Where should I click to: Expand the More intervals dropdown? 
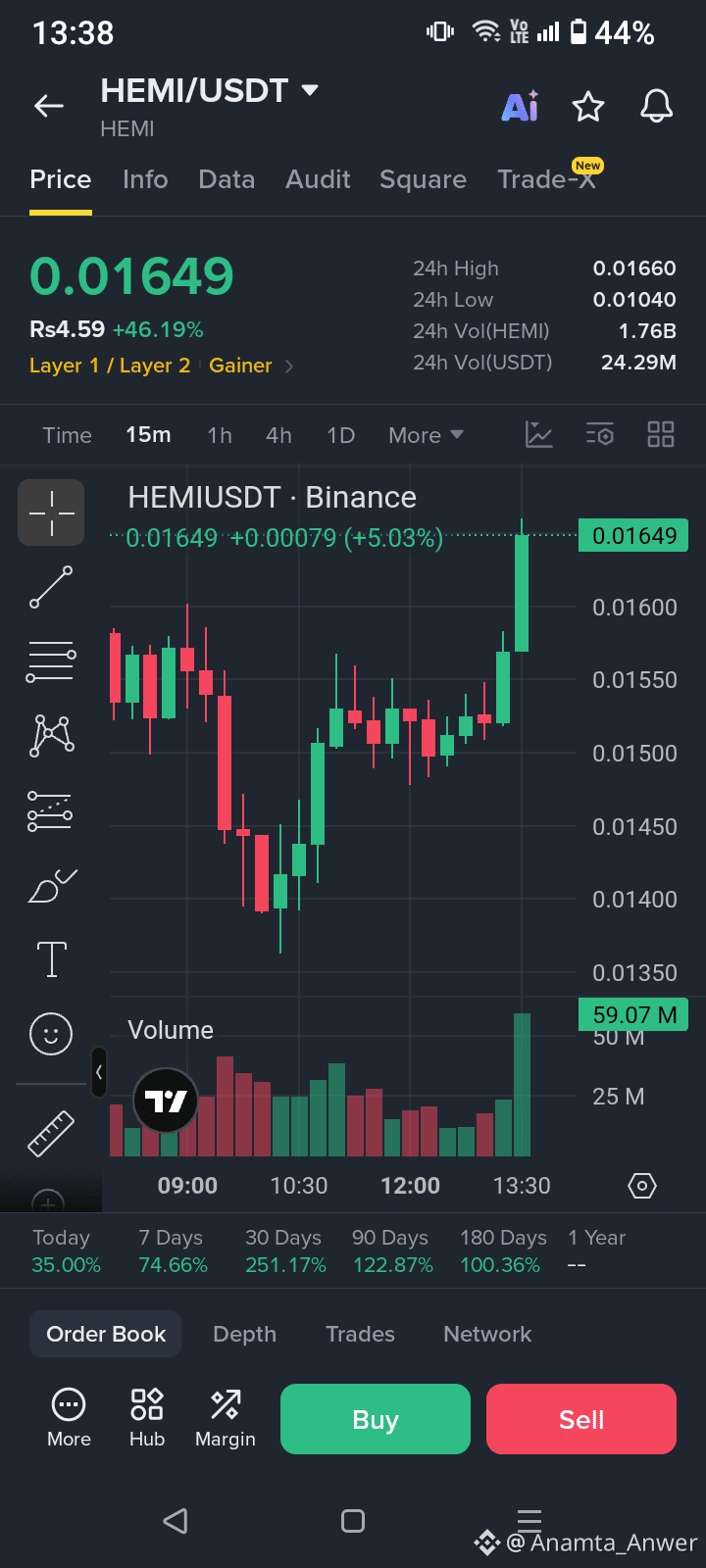(426, 435)
